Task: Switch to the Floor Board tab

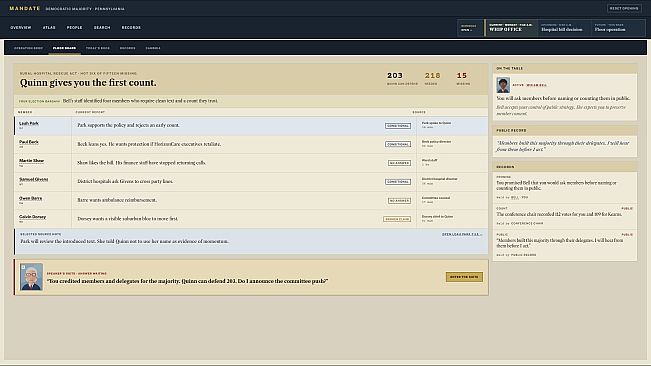Action: point(64,48)
